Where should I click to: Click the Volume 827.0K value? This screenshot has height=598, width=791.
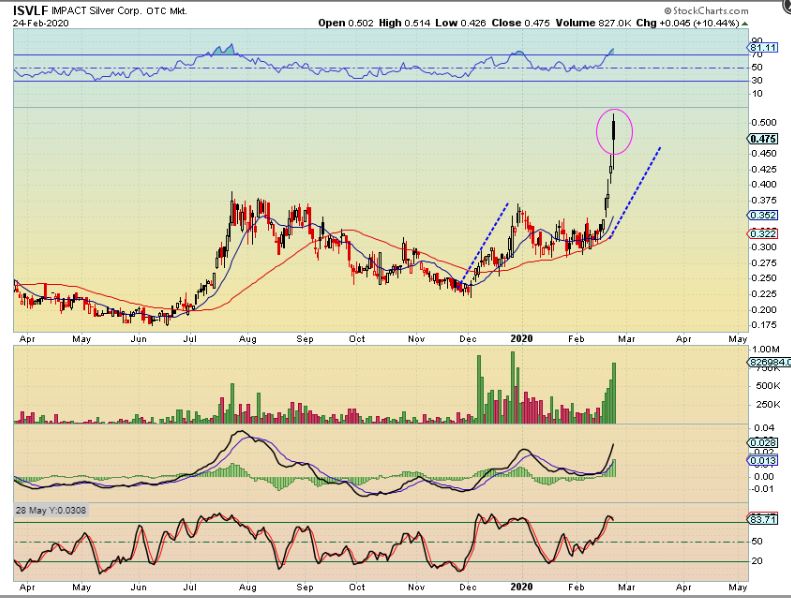[x=593, y=23]
